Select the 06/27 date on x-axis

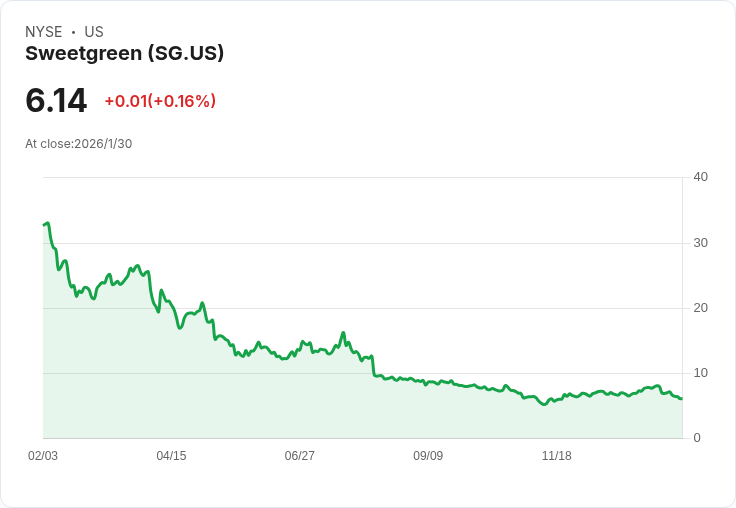[x=299, y=456]
